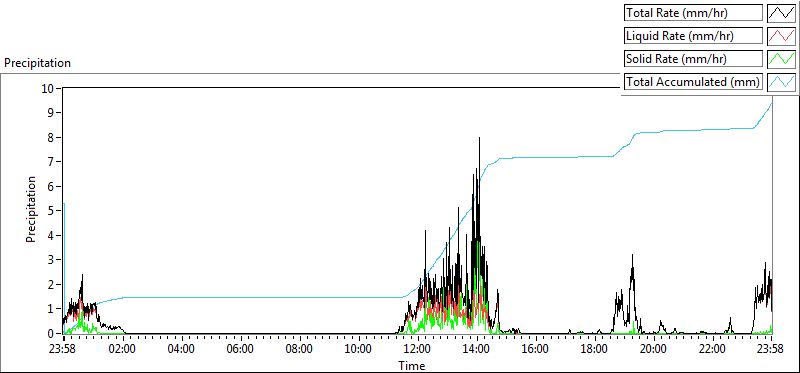This screenshot has height=373, width=800.
Task: Click the 10 maximum value on Y axis
Action: [x=48, y=88]
